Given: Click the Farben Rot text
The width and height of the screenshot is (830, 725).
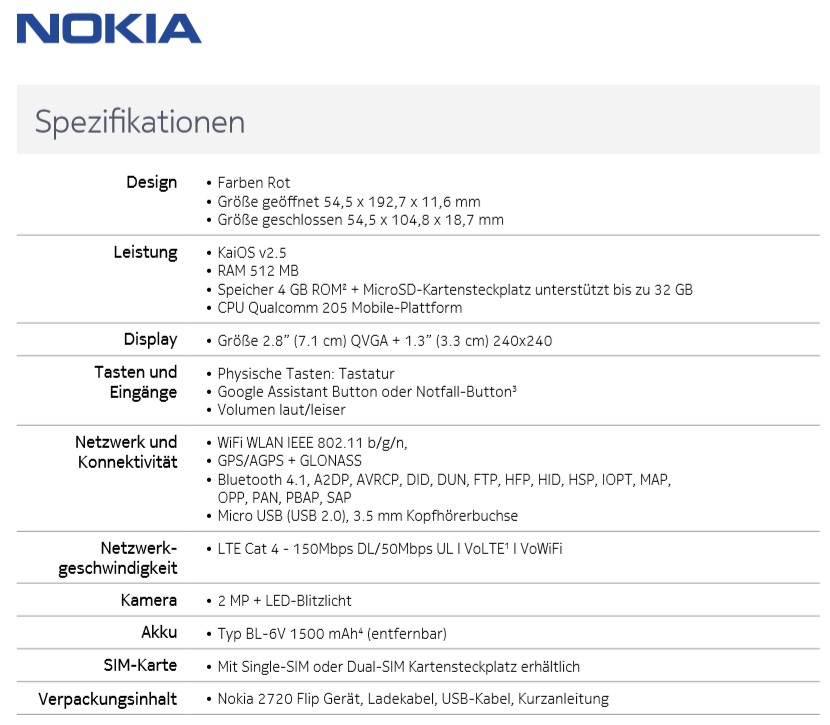Looking at the screenshot, I should pyautogui.click(x=254, y=183).
